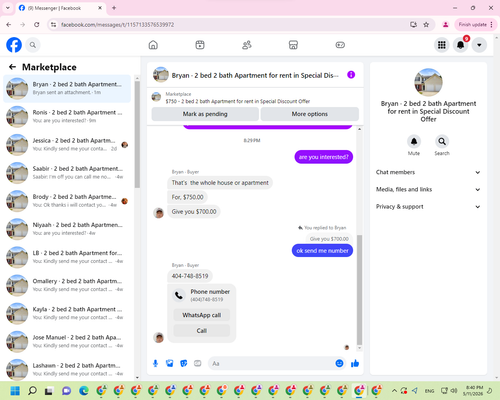
Task: Click WhatsApp call button
Action: pyautogui.click(x=202, y=315)
